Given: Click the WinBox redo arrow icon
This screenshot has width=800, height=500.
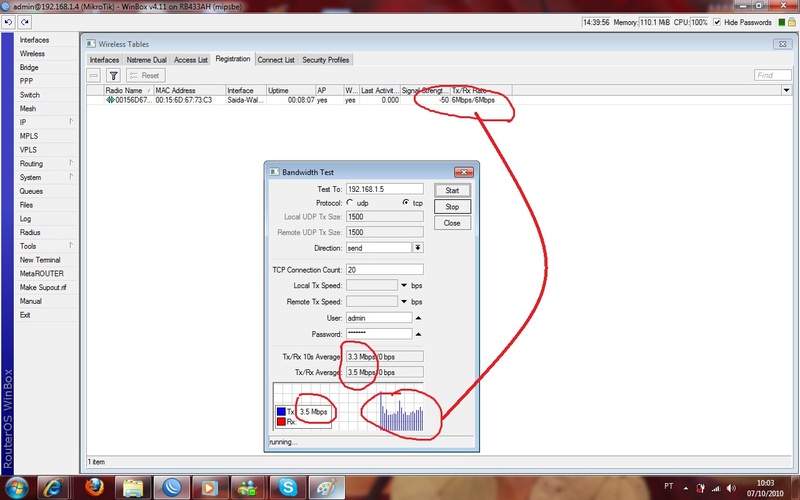Looking at the screenshot, I should (x=24, y=22).
